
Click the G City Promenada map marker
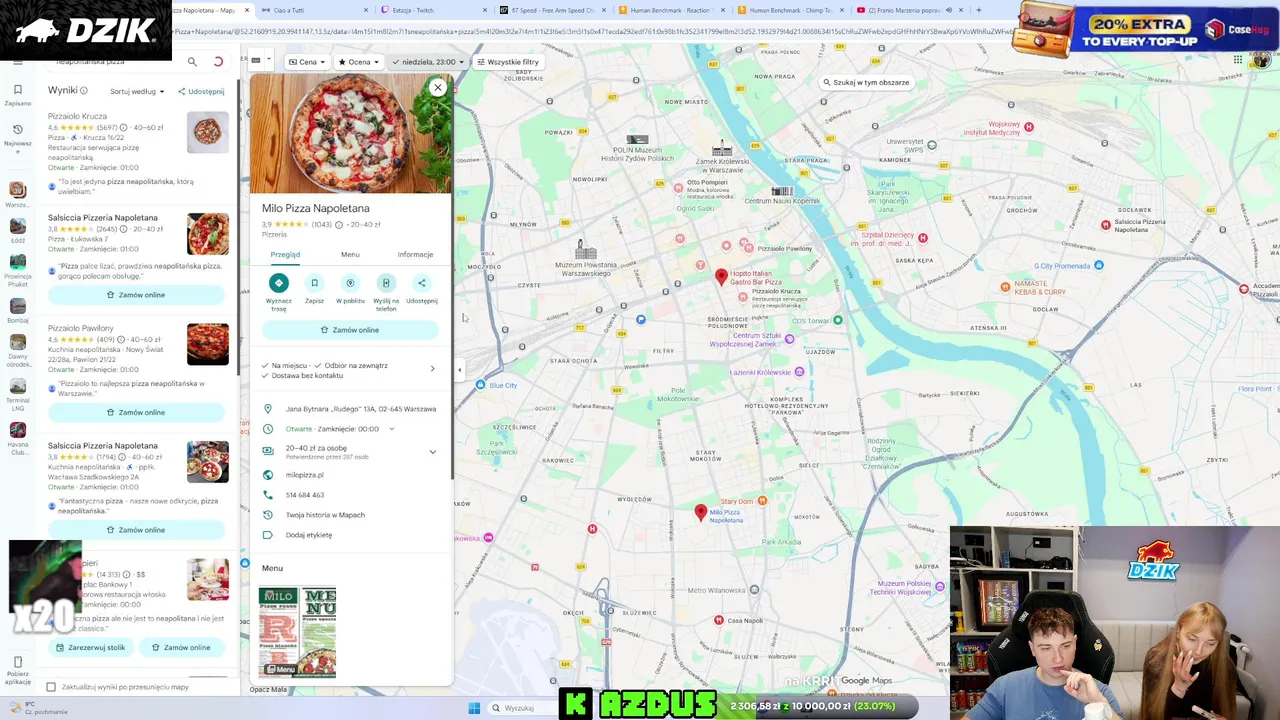pos(1098,265)
